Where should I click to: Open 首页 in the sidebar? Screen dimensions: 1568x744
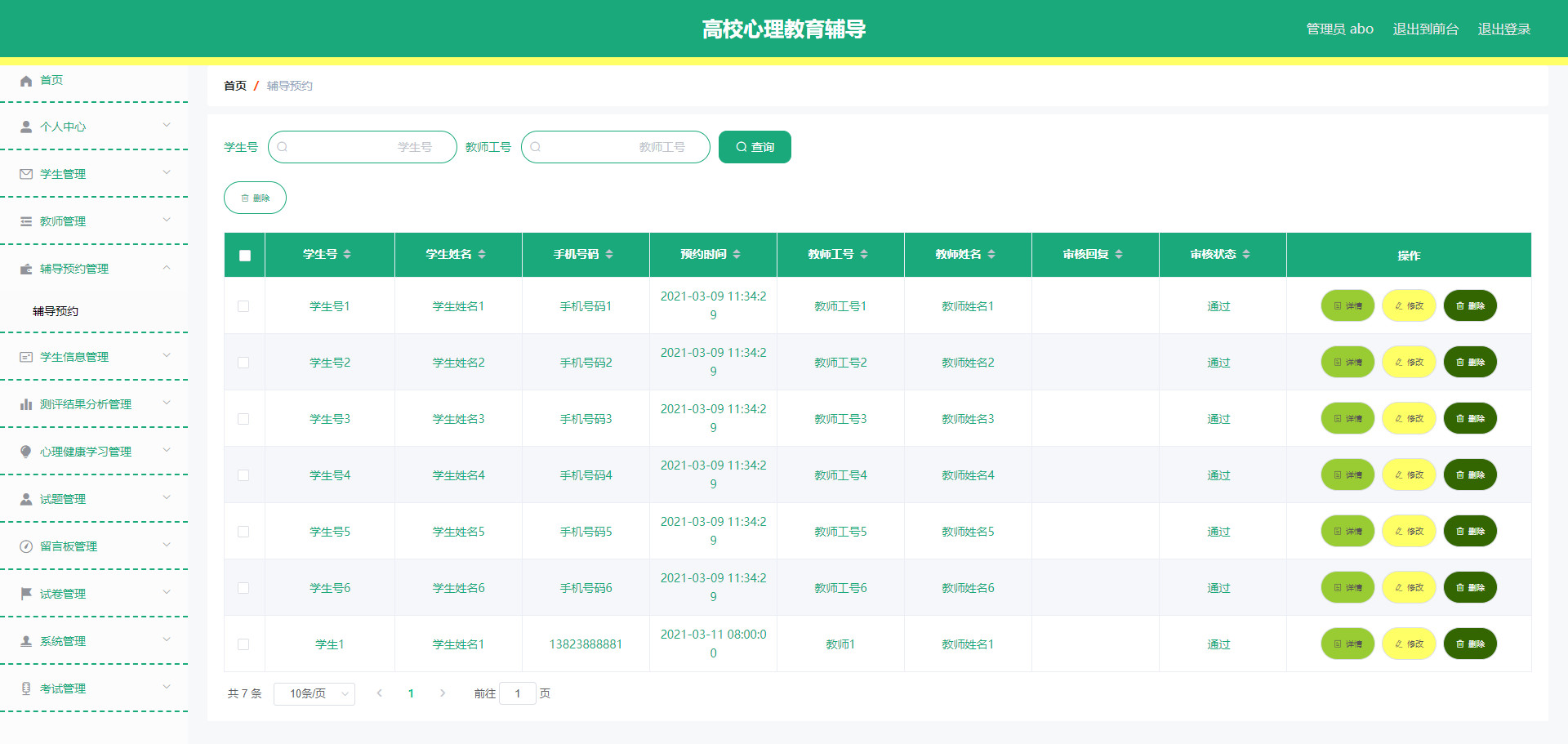[51, 80]
